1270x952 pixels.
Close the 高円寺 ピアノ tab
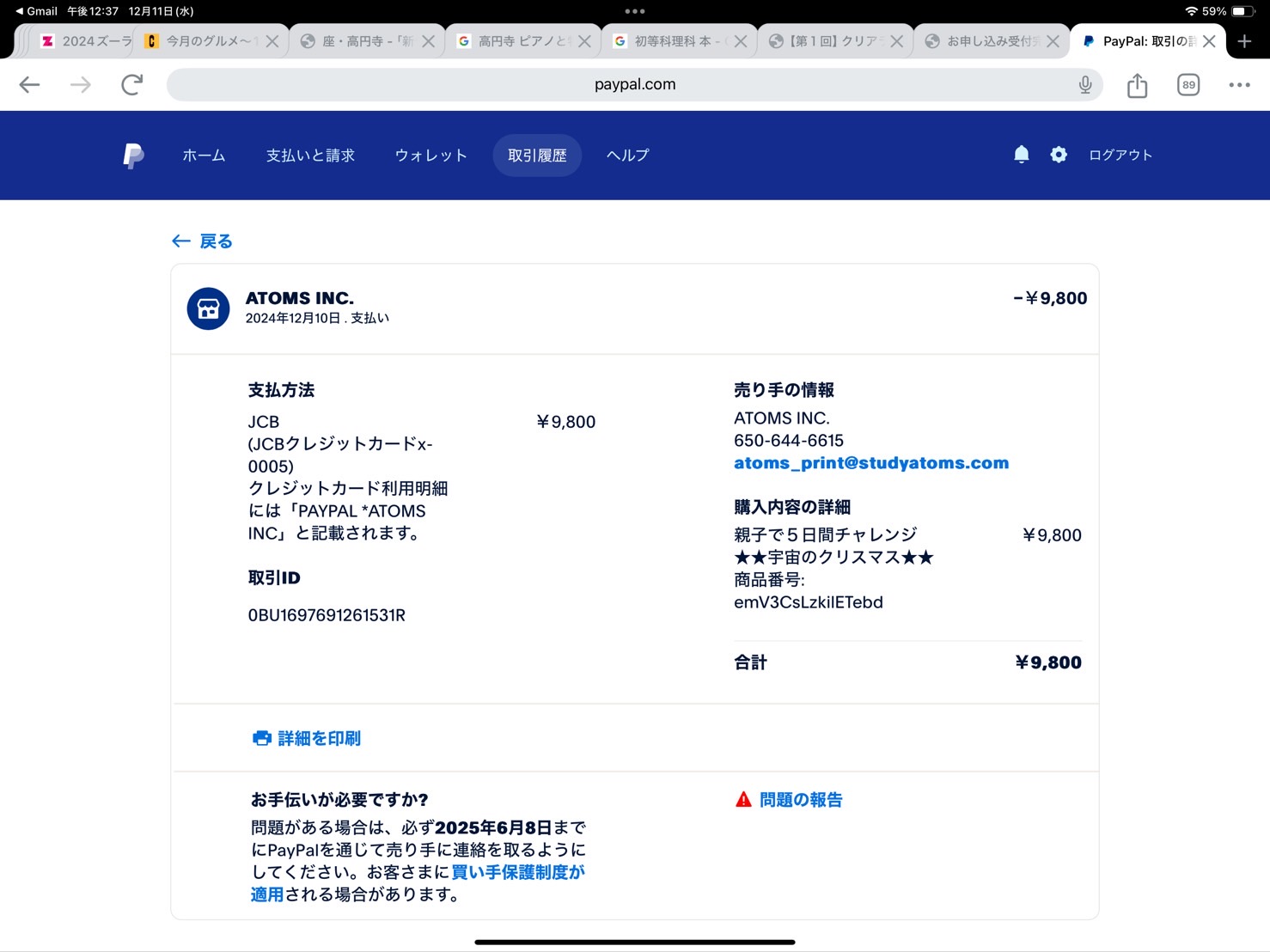tap(584, 41)
